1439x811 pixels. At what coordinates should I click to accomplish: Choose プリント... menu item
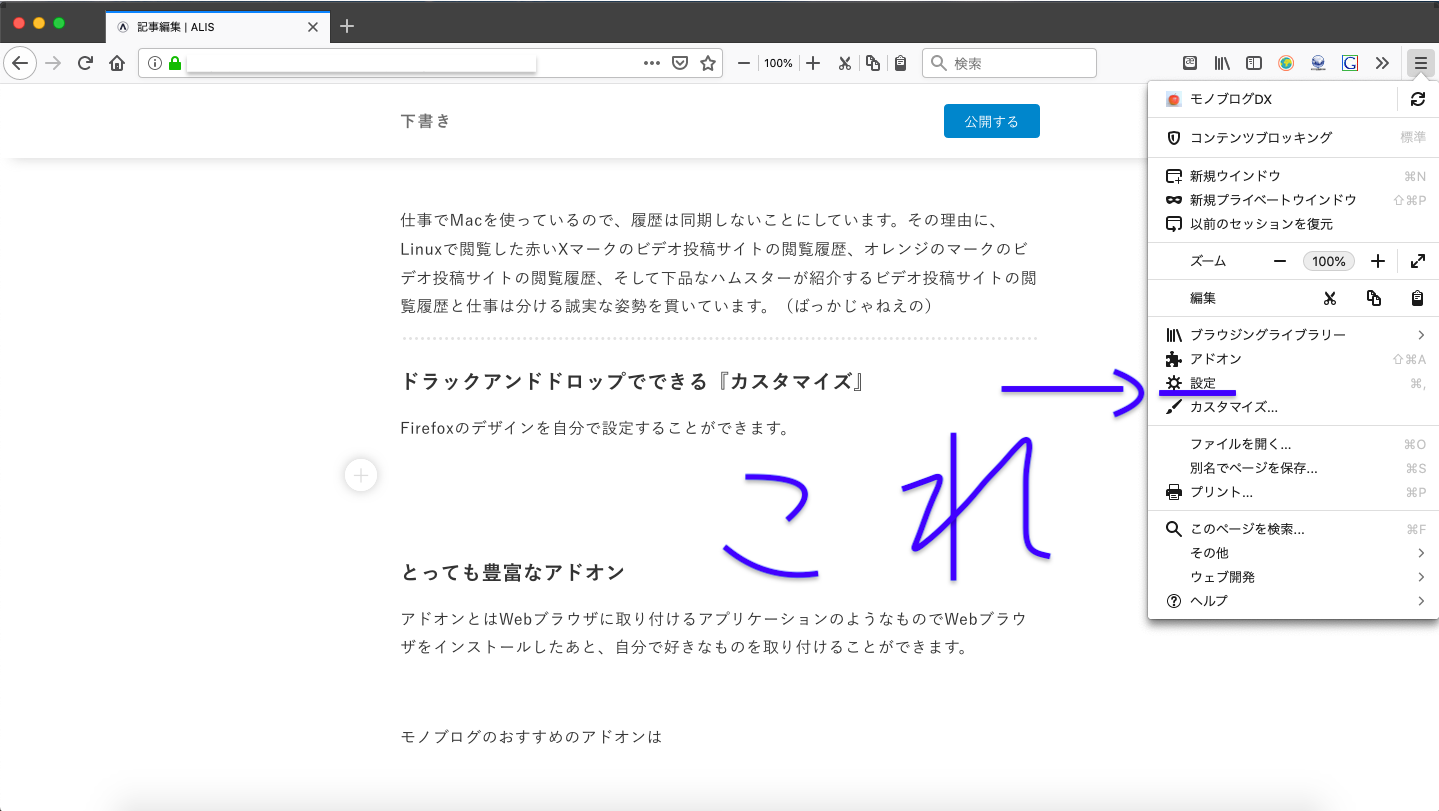1293,492
